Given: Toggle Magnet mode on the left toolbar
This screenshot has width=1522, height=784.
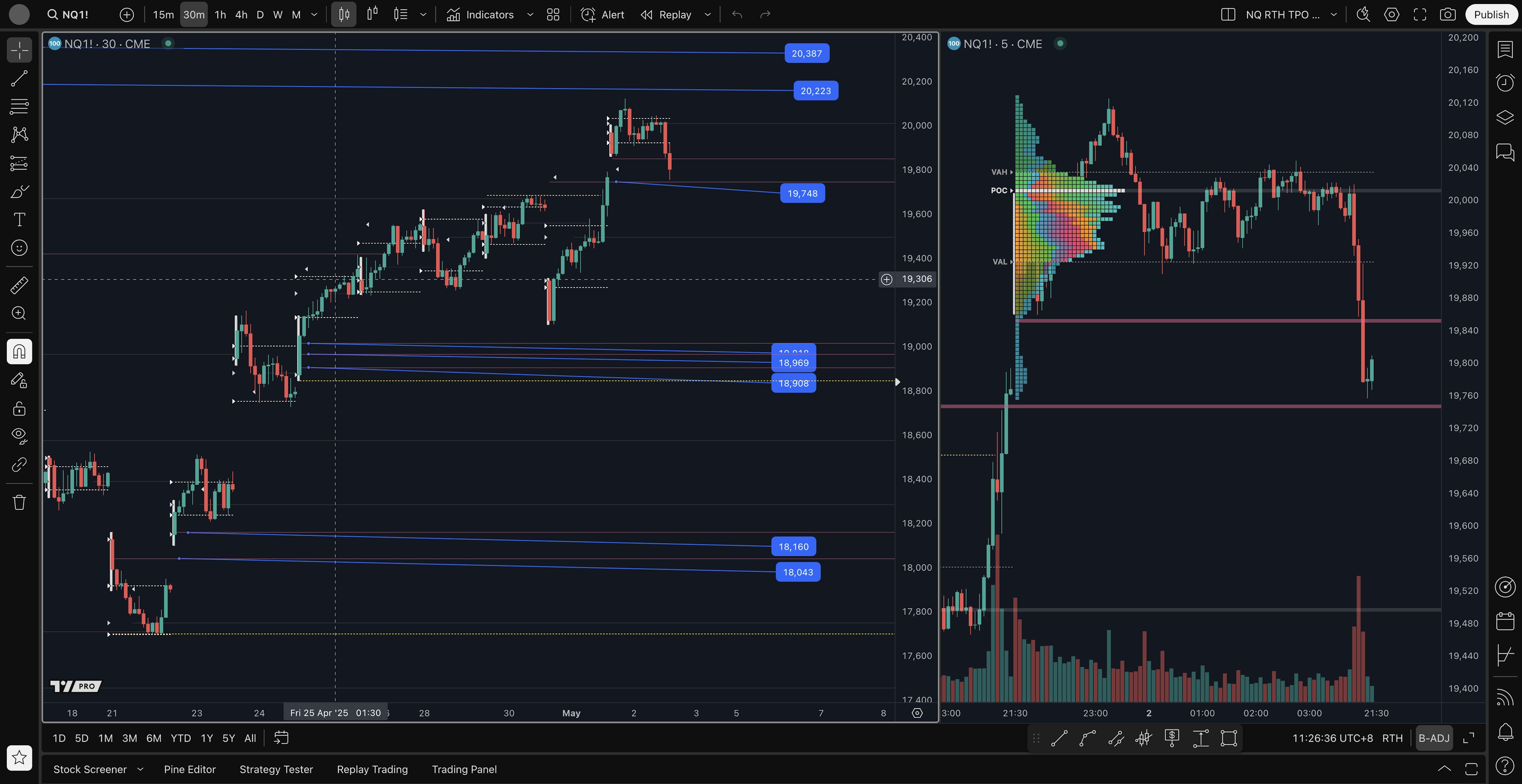Looking at the screenshot, I should coord(19,352).
